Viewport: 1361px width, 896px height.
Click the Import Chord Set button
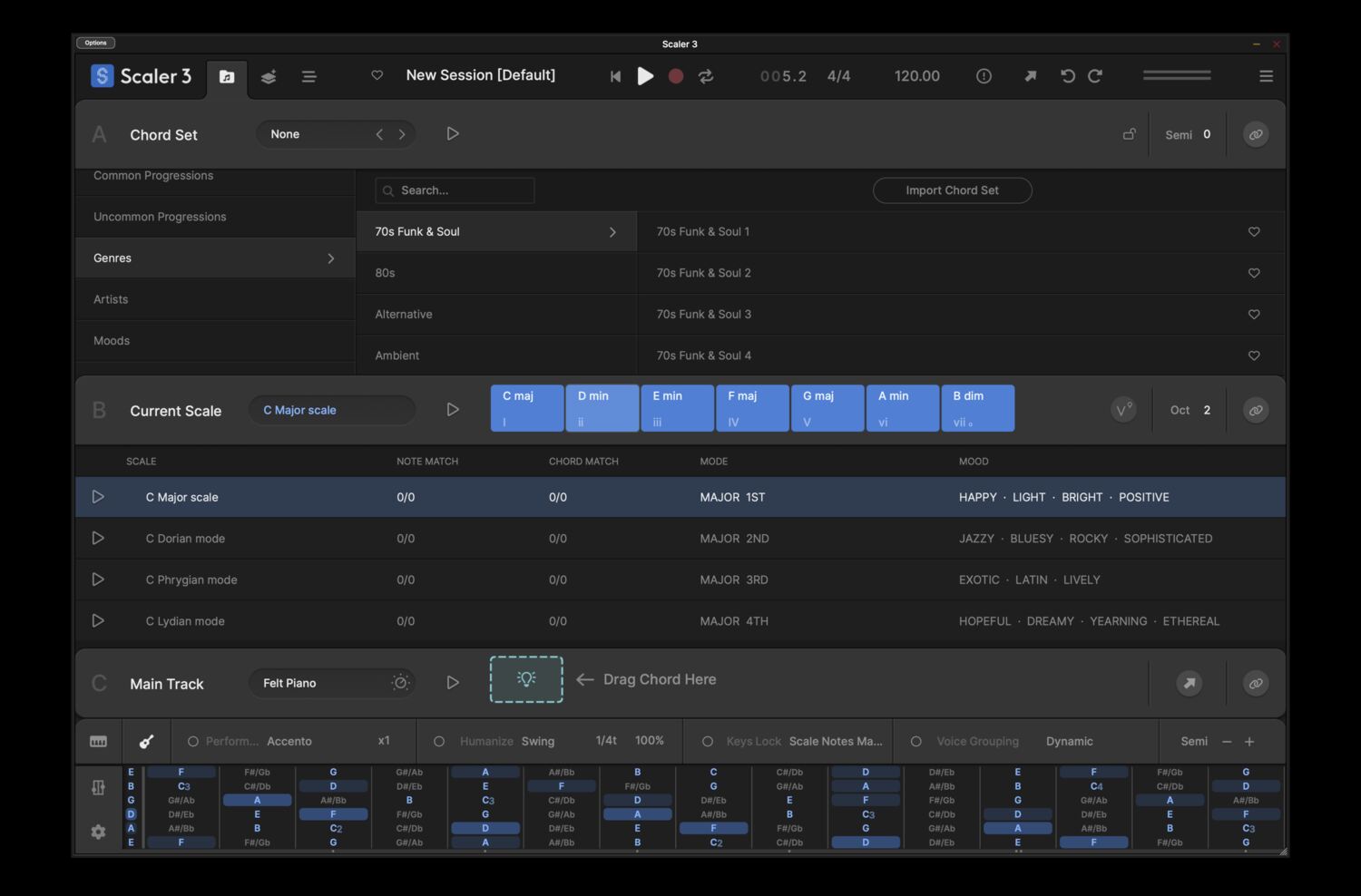tap(952, 190)
